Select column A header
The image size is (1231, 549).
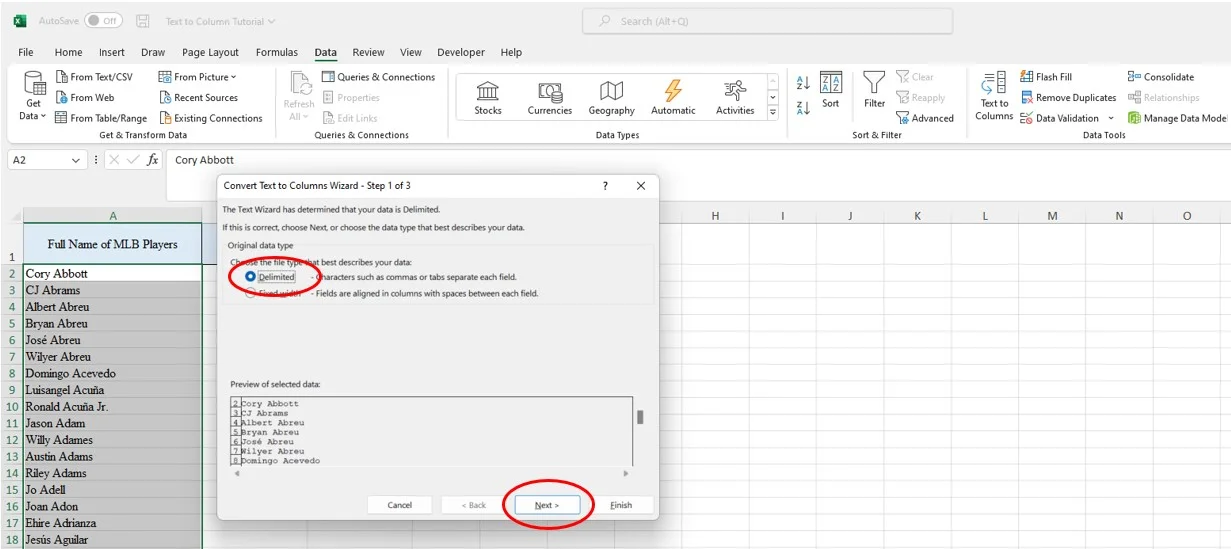point(113,216)
